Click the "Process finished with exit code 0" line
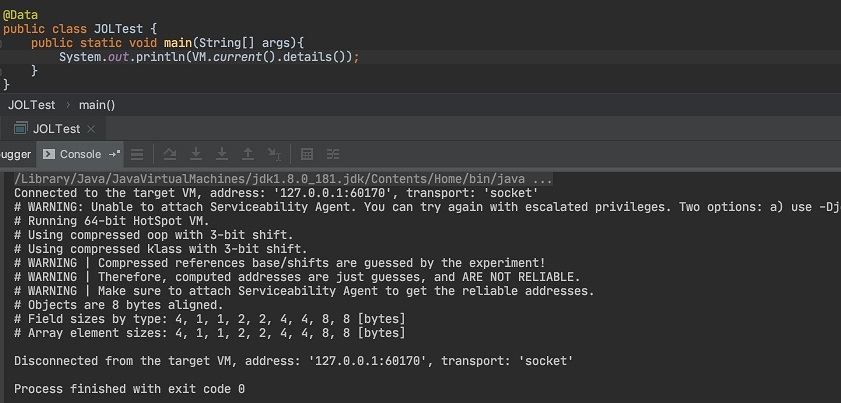 130,388
